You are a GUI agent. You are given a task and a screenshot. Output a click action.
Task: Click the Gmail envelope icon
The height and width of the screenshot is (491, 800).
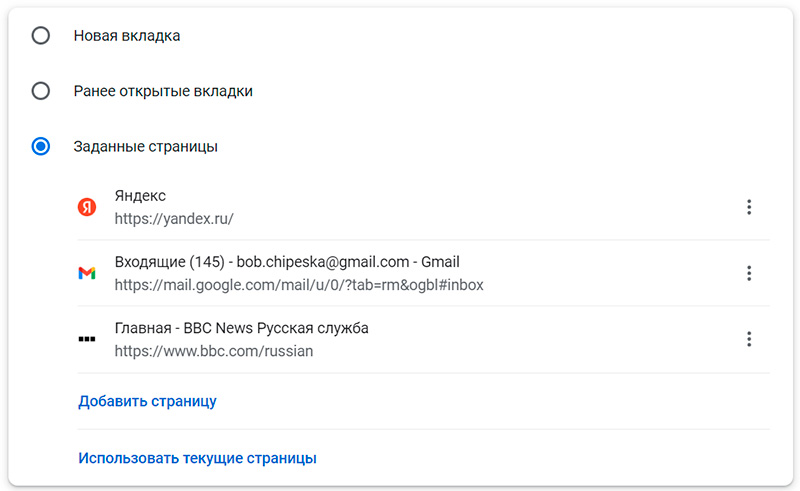coord(87,273)
